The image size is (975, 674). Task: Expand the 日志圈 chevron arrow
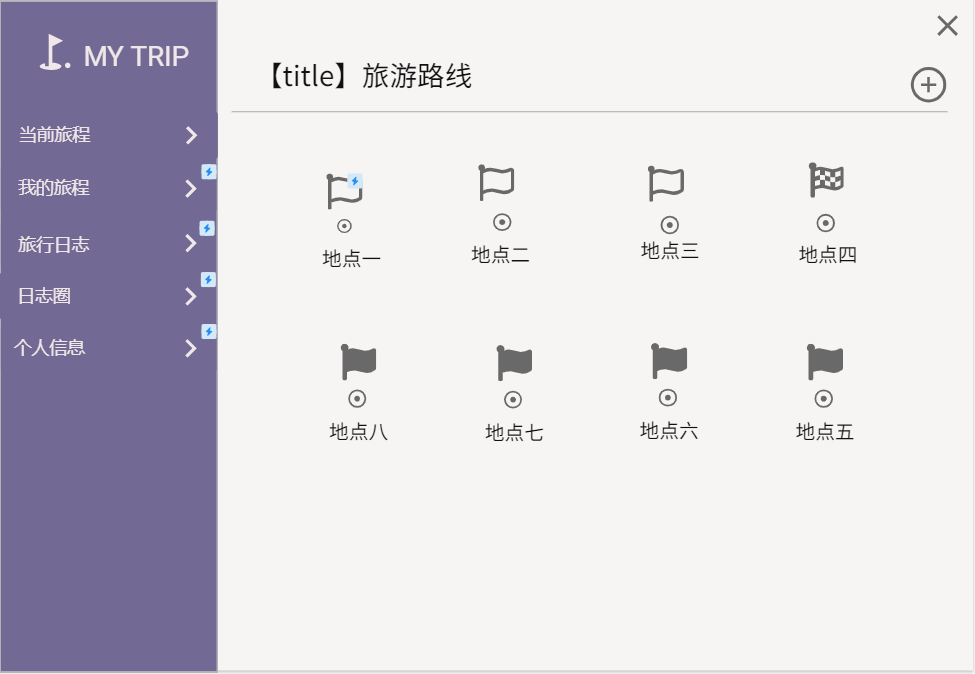tap(191, 297)
